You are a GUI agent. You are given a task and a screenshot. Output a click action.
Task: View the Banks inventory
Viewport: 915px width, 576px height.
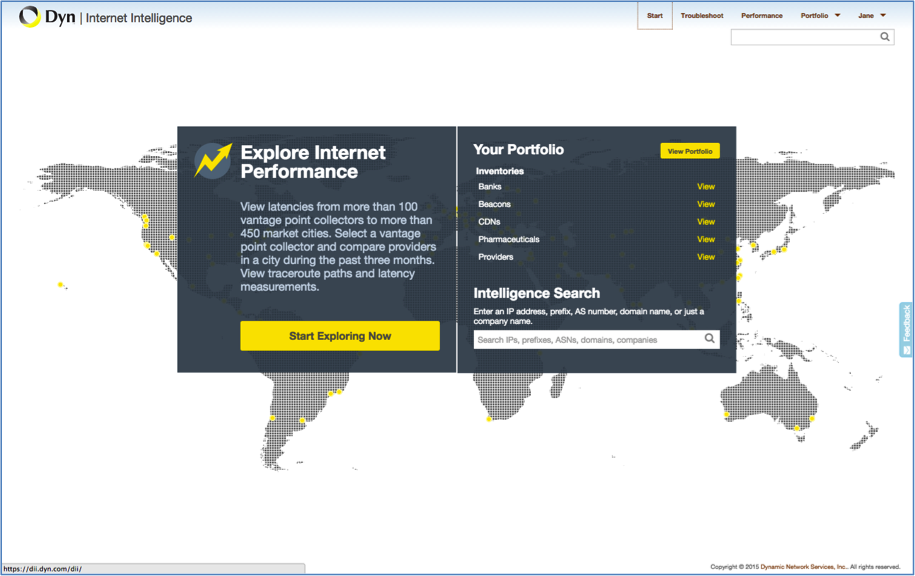pos(706,187)
